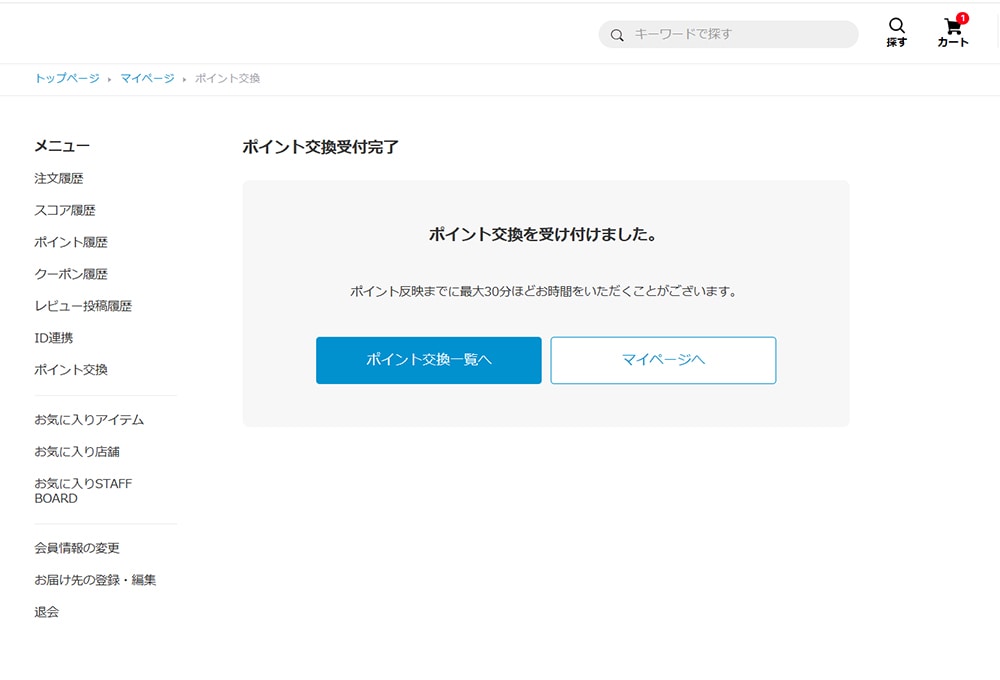Click the keyword search input field

coord(740,34)
